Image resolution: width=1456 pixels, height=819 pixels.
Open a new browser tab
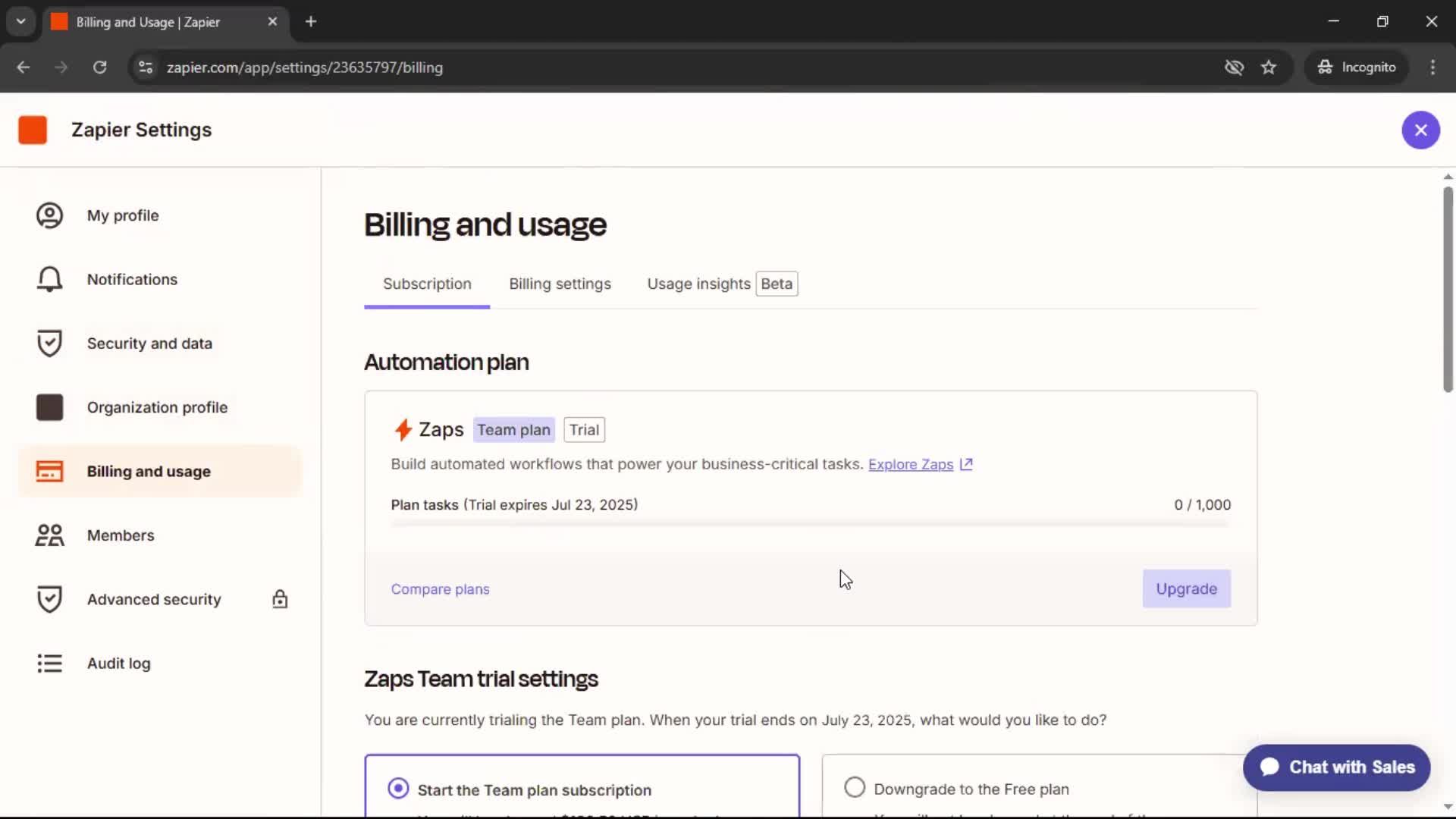point(311,21)
